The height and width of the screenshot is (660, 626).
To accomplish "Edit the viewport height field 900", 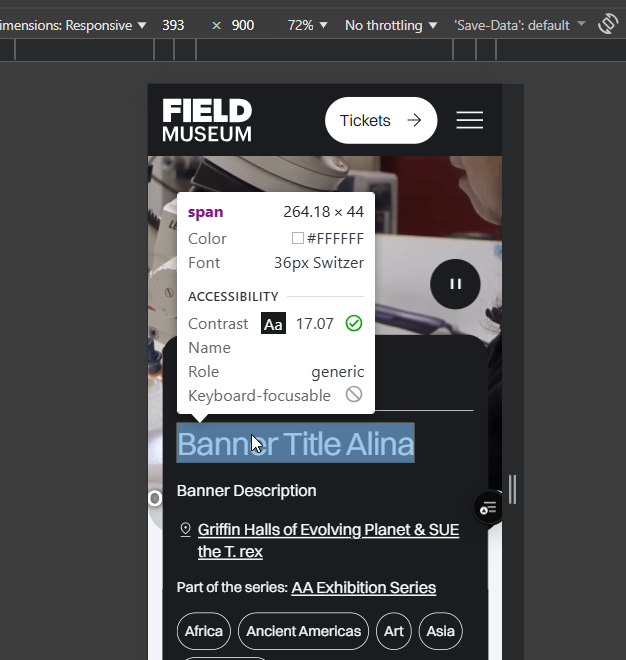I will (243, 25).
